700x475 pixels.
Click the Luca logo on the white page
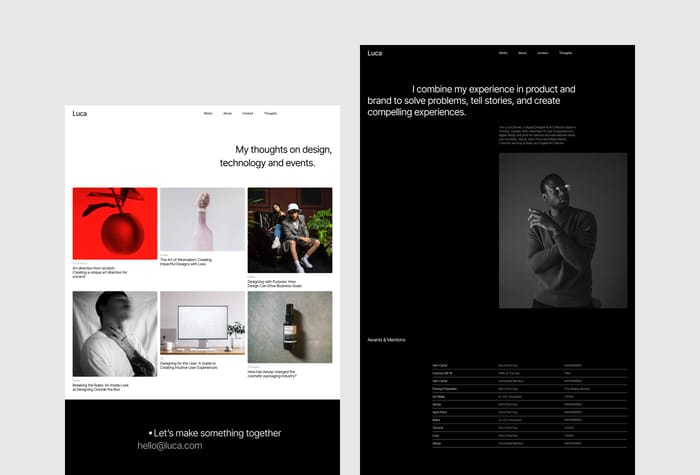click(x=79, y=113)
